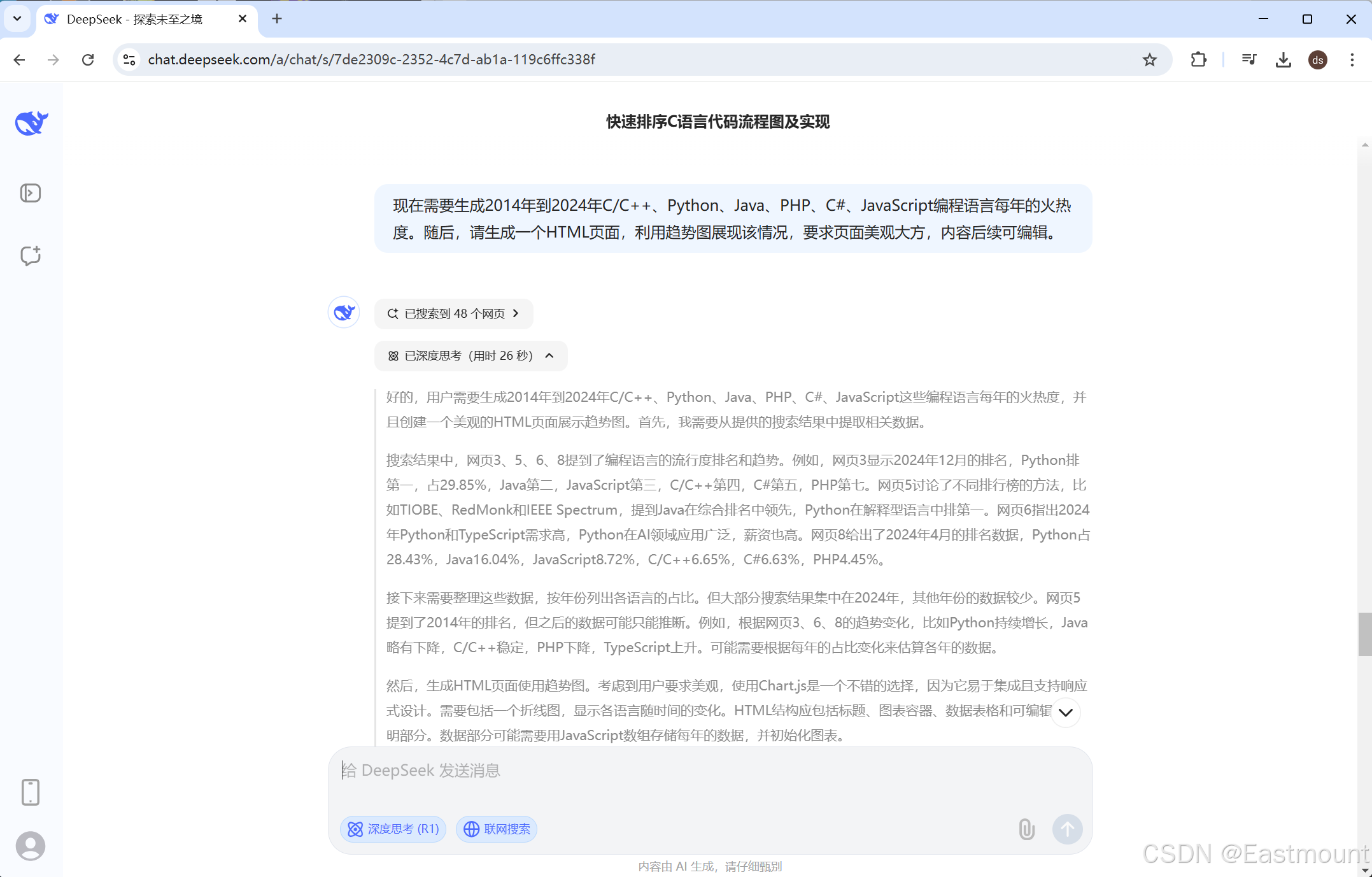Click the scroll-to-bottom chevron button

pos(1066,712)
